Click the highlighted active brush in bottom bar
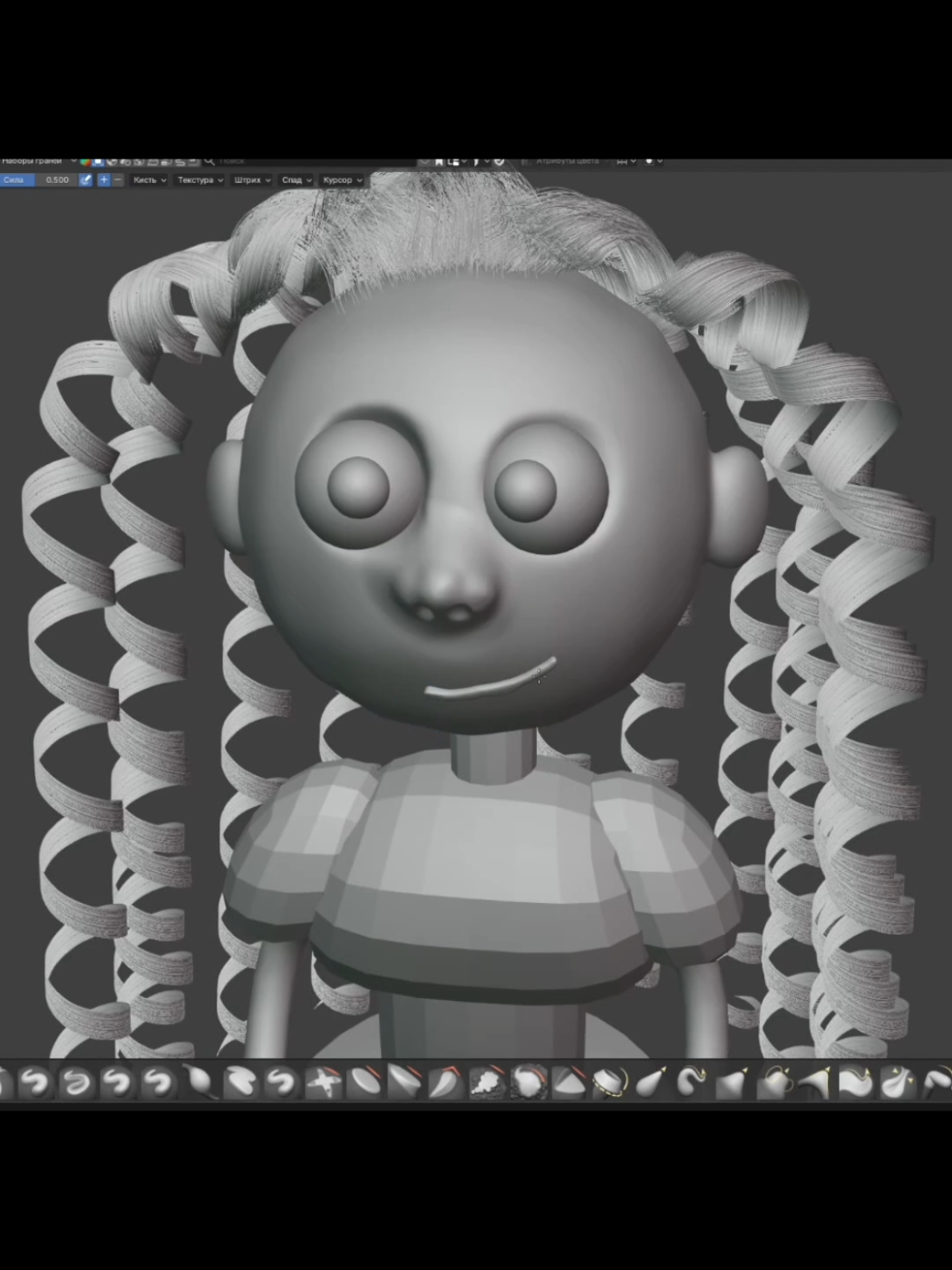The image size is (952, 1270). (529, 1082)
